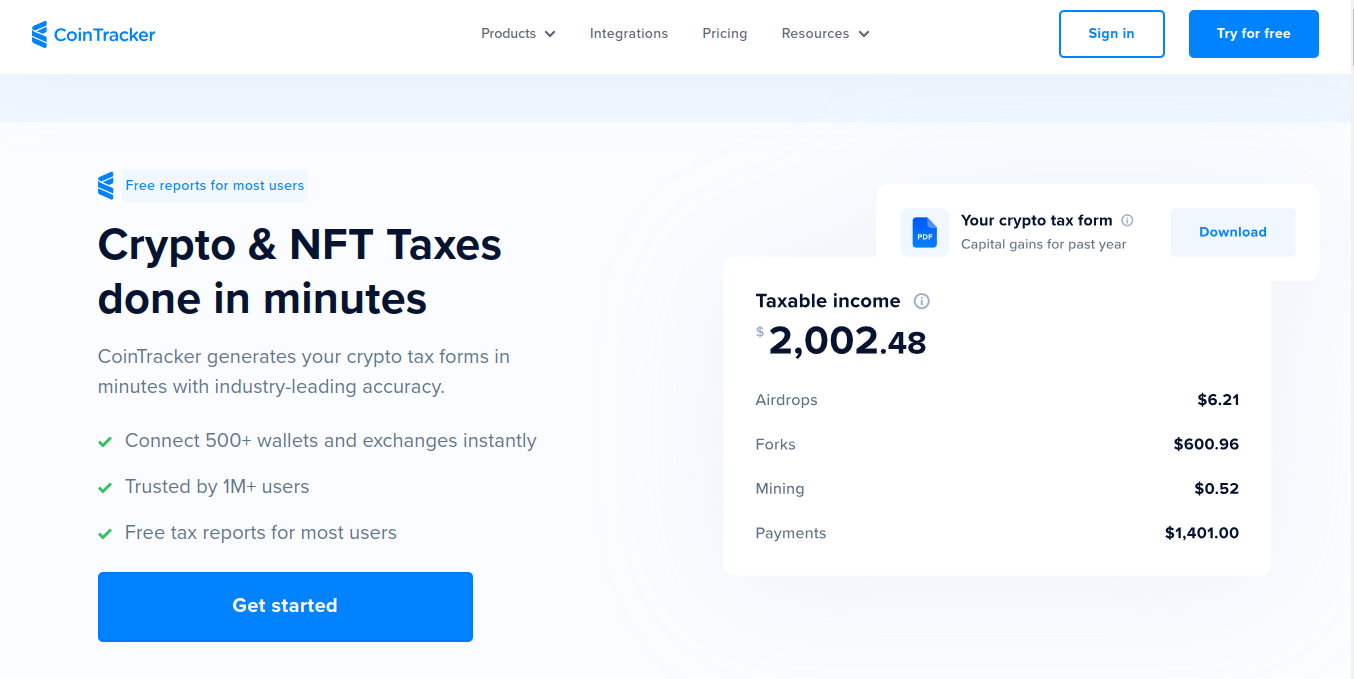Click Capital gains for past year text
Image resolution: width=1354 pixels, height=679 pixels.
click(x=1044, y=244)
